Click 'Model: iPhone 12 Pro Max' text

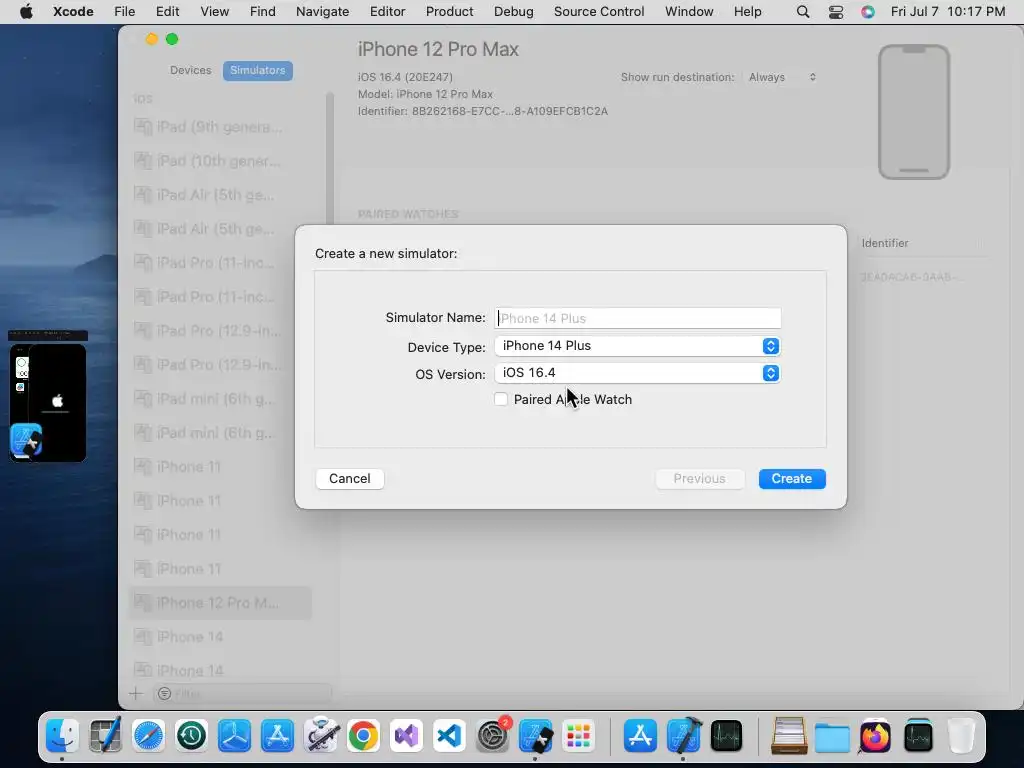425,94
